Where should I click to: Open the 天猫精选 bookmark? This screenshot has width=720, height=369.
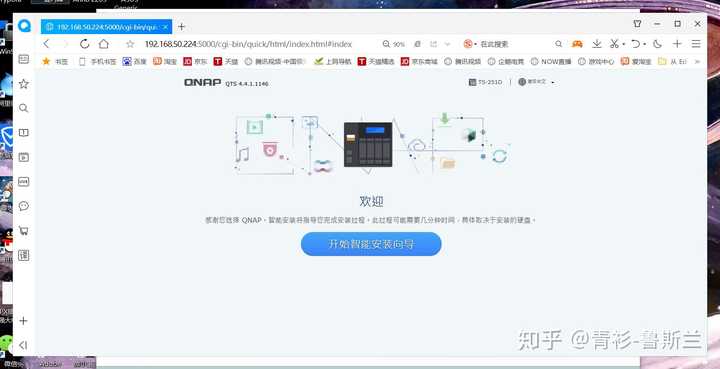coord(376,62)
